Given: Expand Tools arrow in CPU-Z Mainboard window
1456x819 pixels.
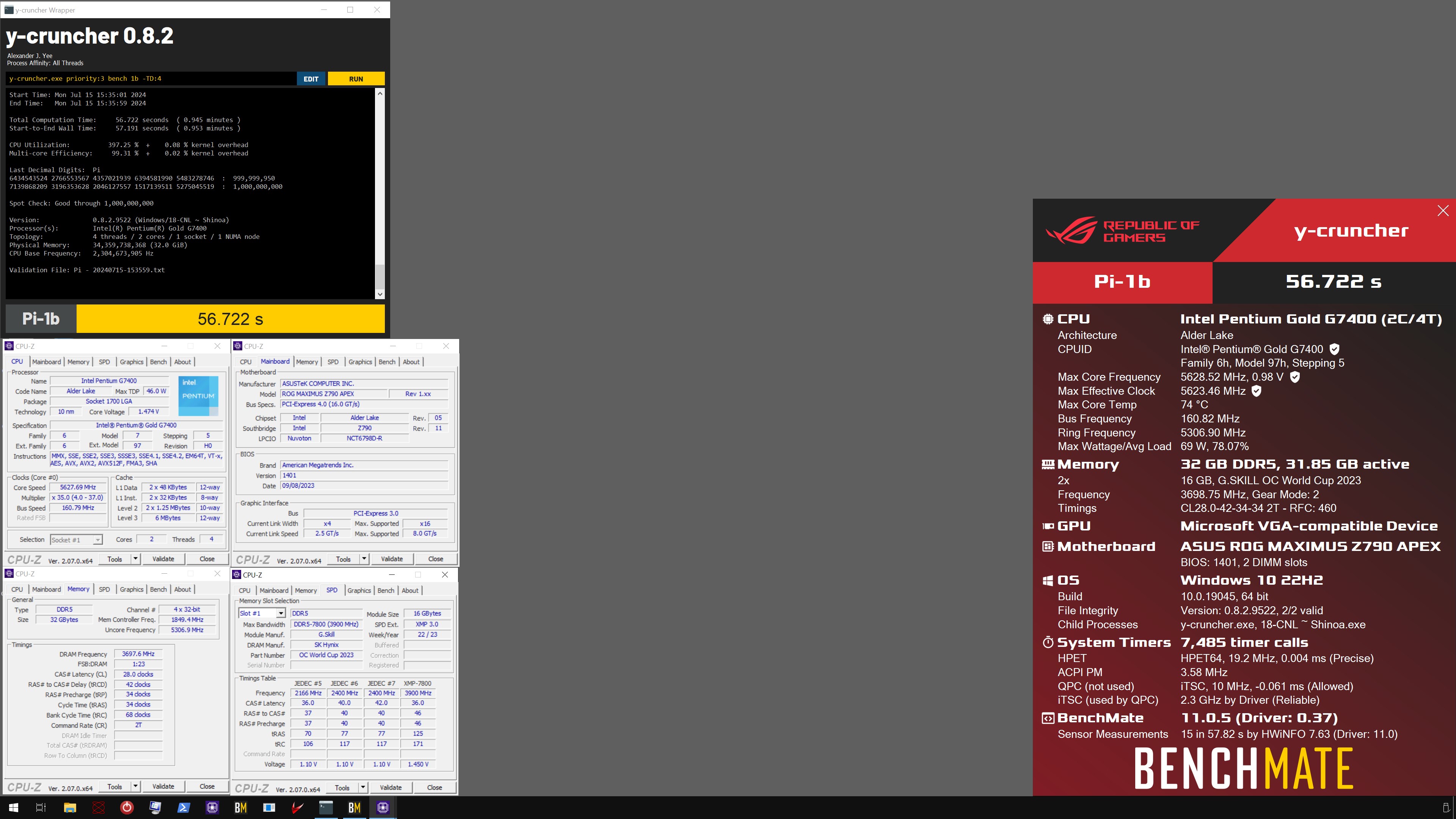Looking at the screenshot, I should point(364,559).
